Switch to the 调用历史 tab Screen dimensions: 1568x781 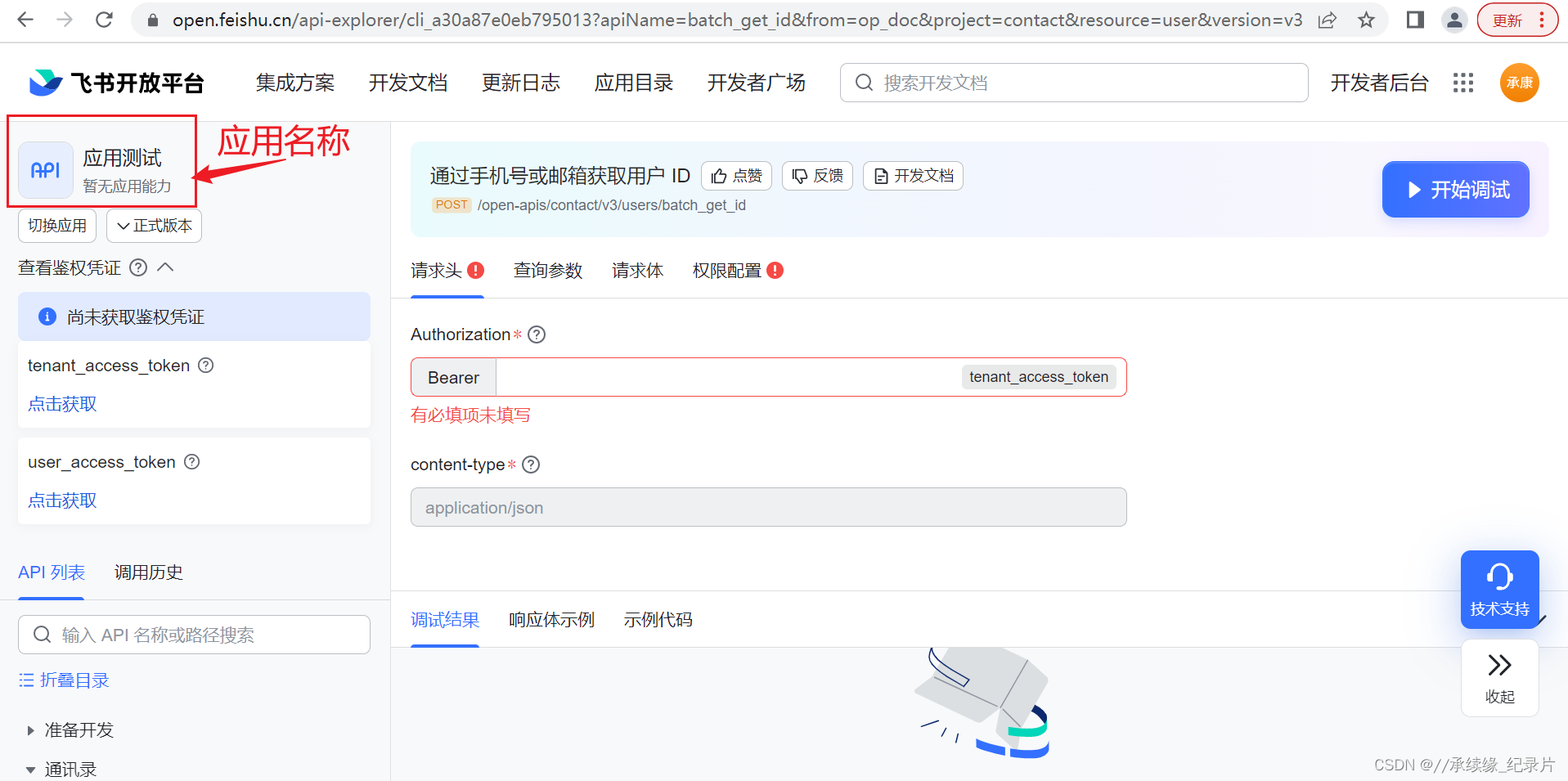coord(149,572)
